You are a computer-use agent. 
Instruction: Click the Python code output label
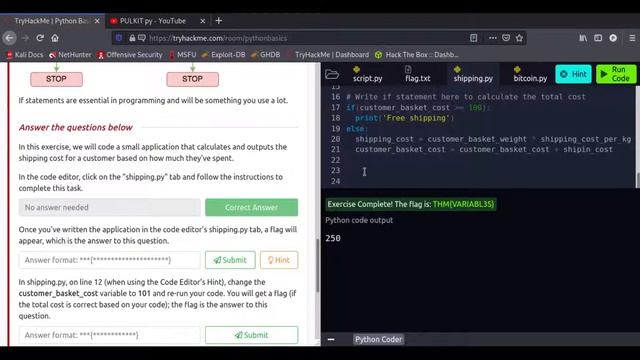(359, 220)
